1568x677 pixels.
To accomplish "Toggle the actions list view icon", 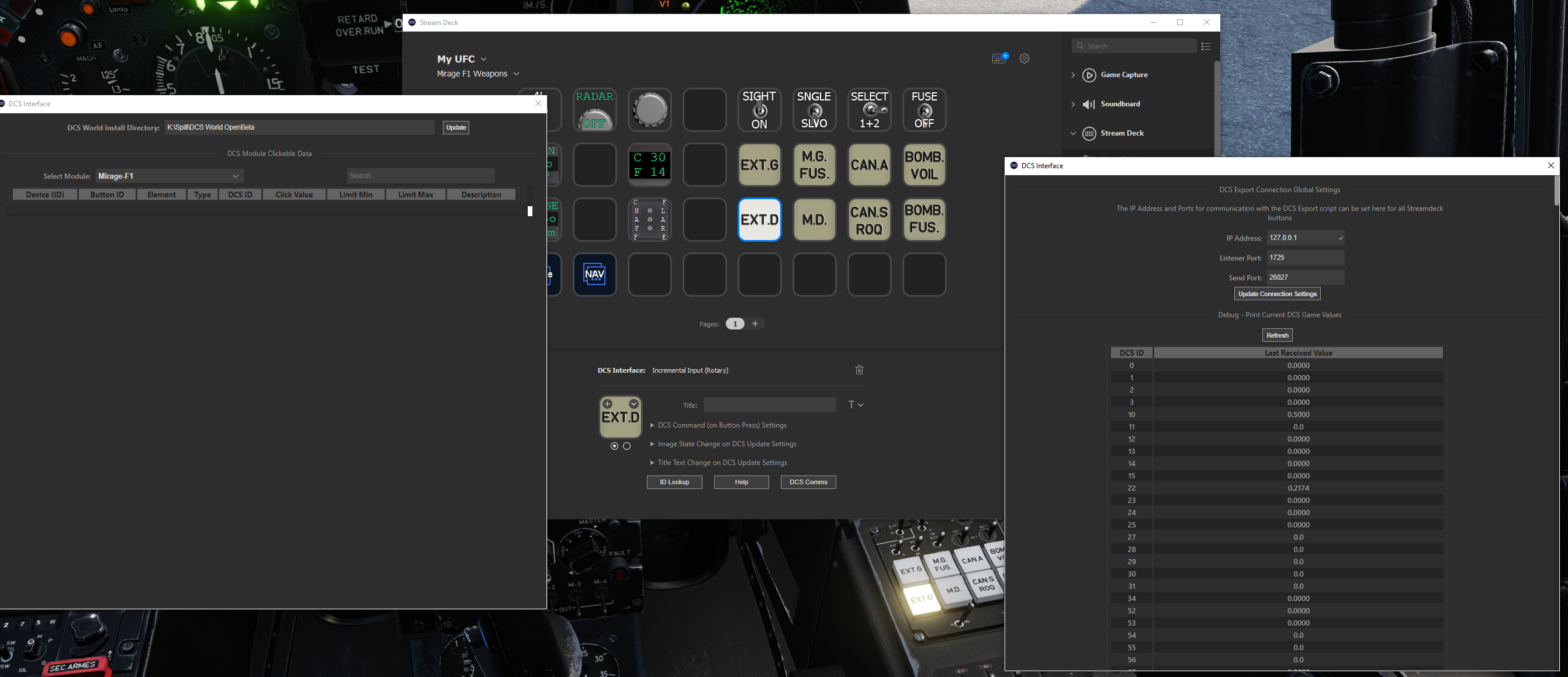I will [1206, 46].
